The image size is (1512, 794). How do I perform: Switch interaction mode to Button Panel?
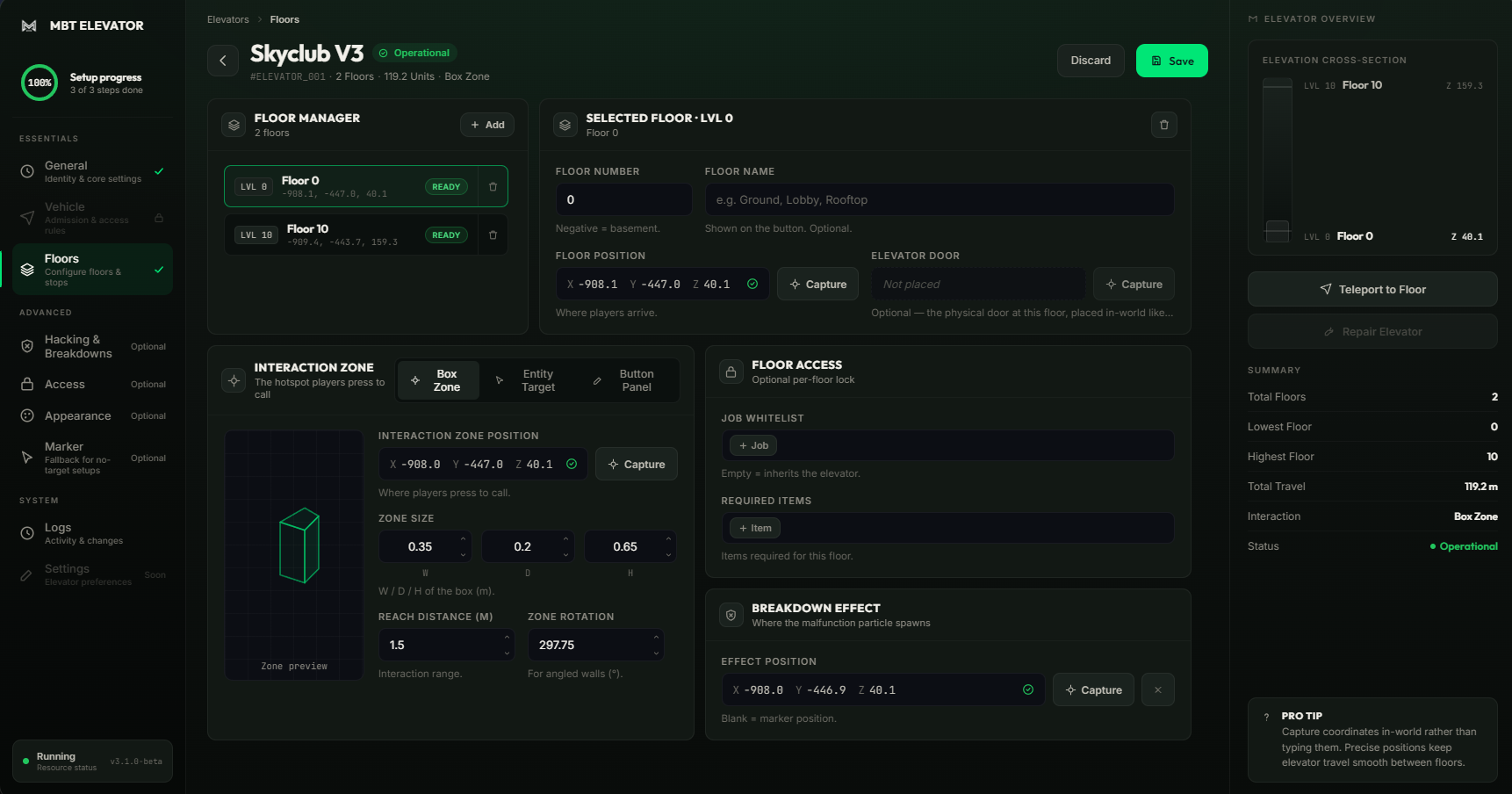tap(626, 380)
